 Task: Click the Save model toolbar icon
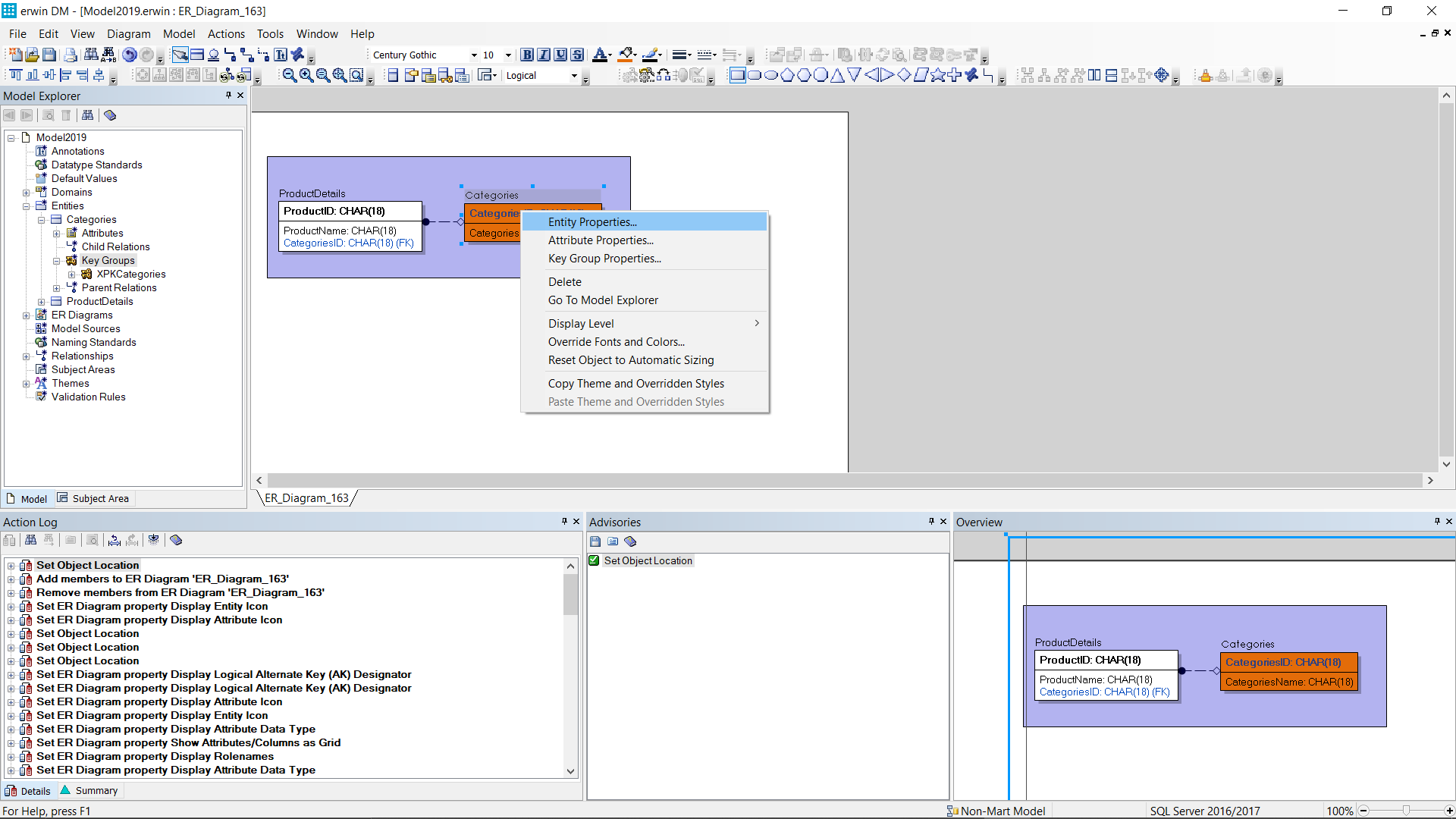click(x=49, y=55)
